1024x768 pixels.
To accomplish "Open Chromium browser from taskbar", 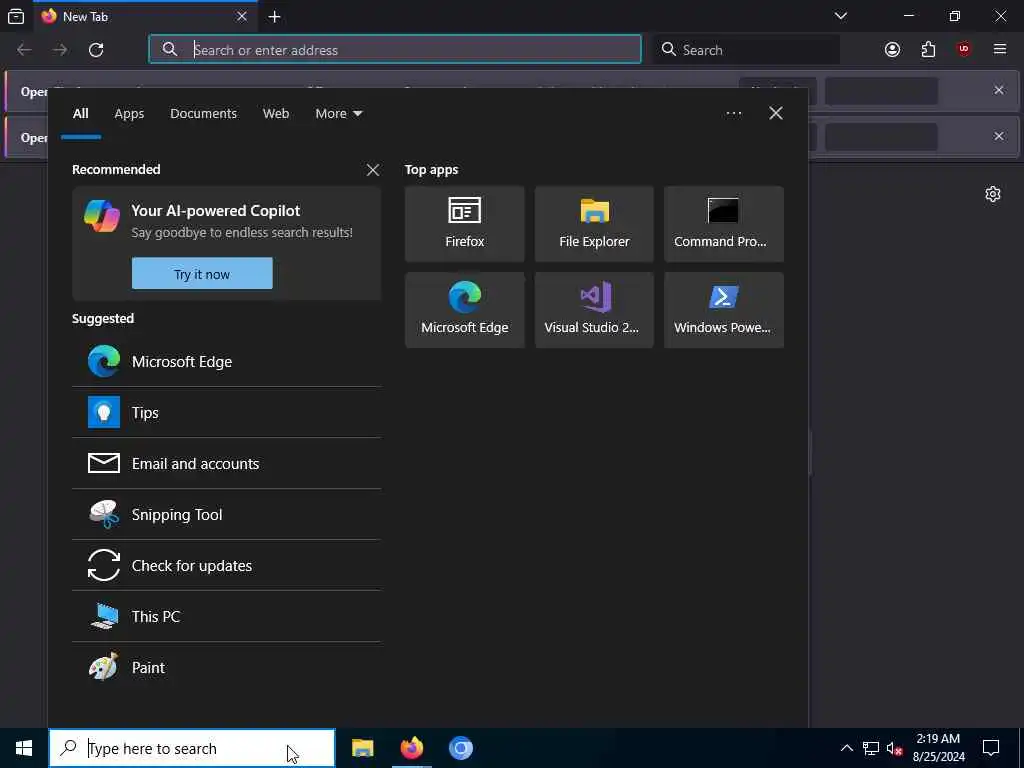I will click(x=460, y=748).
